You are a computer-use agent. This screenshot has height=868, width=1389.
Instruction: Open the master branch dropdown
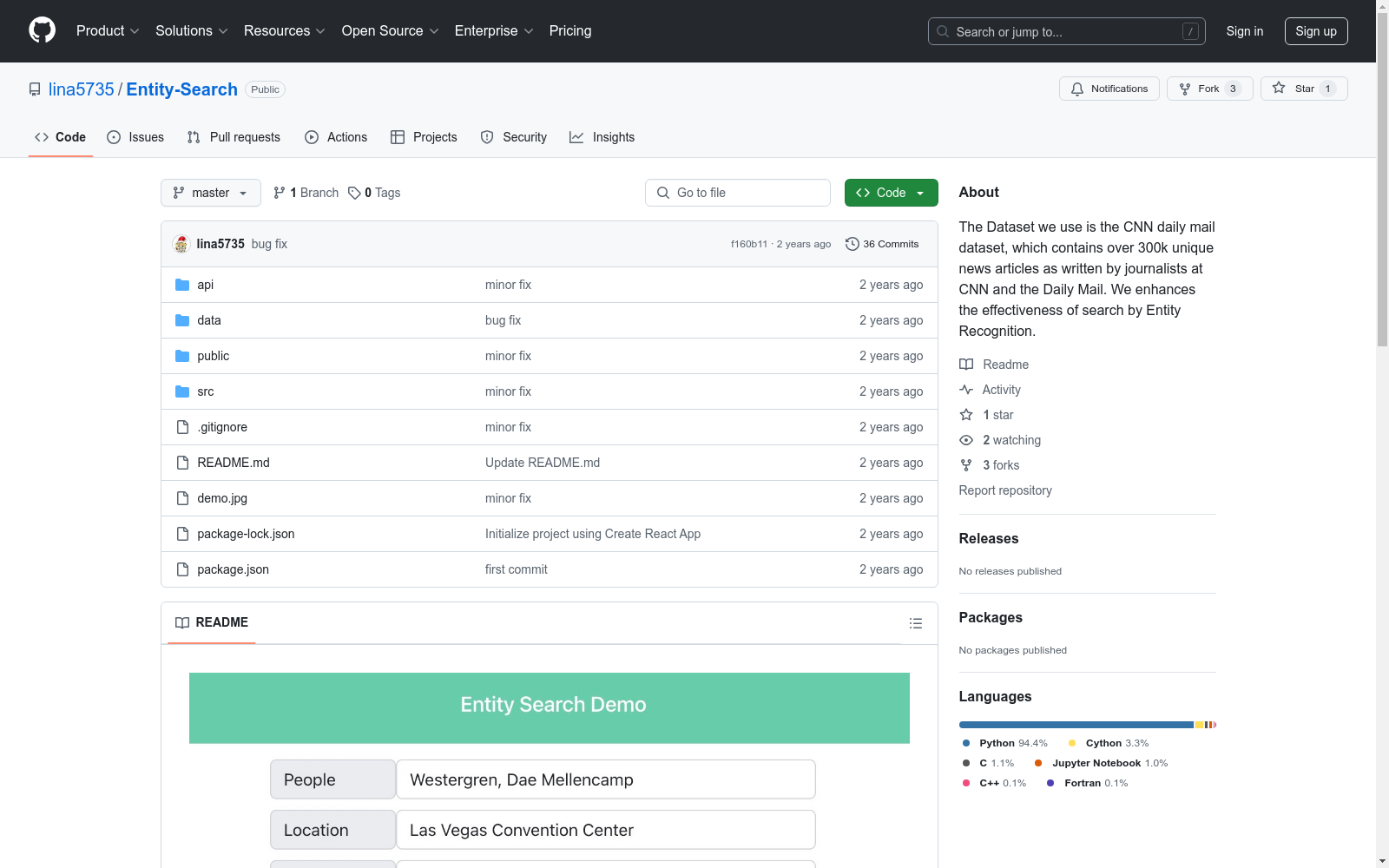211,193
